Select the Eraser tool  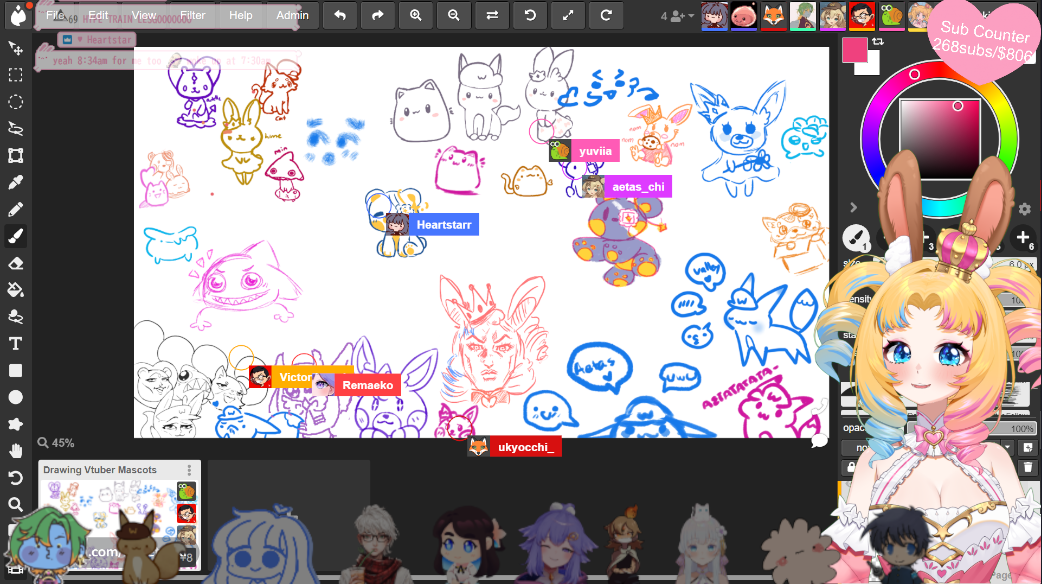click(x=15, y=263)
